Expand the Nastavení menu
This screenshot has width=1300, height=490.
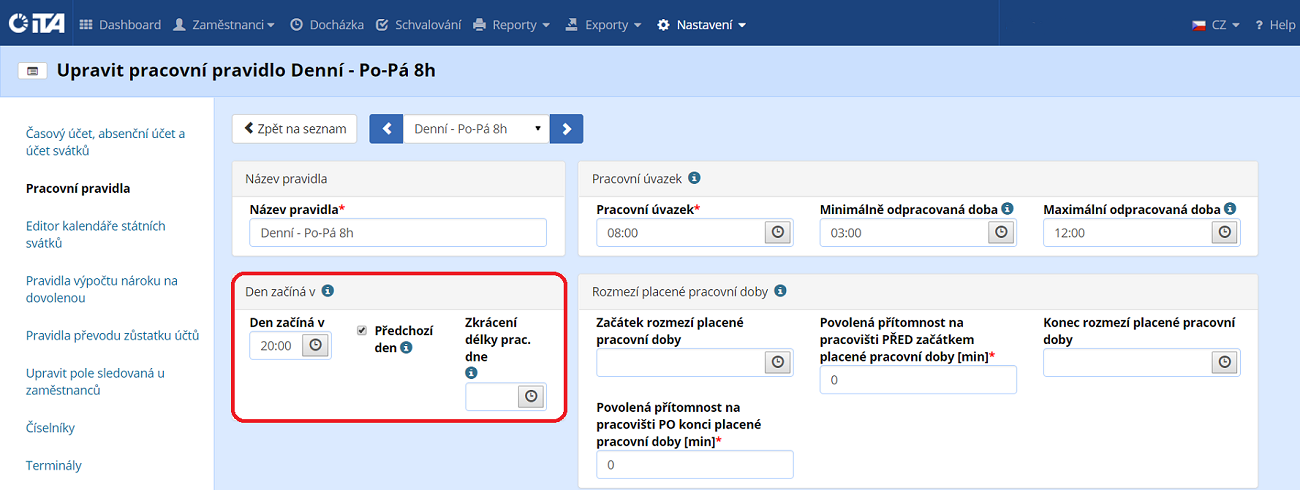tap(702, 25)
